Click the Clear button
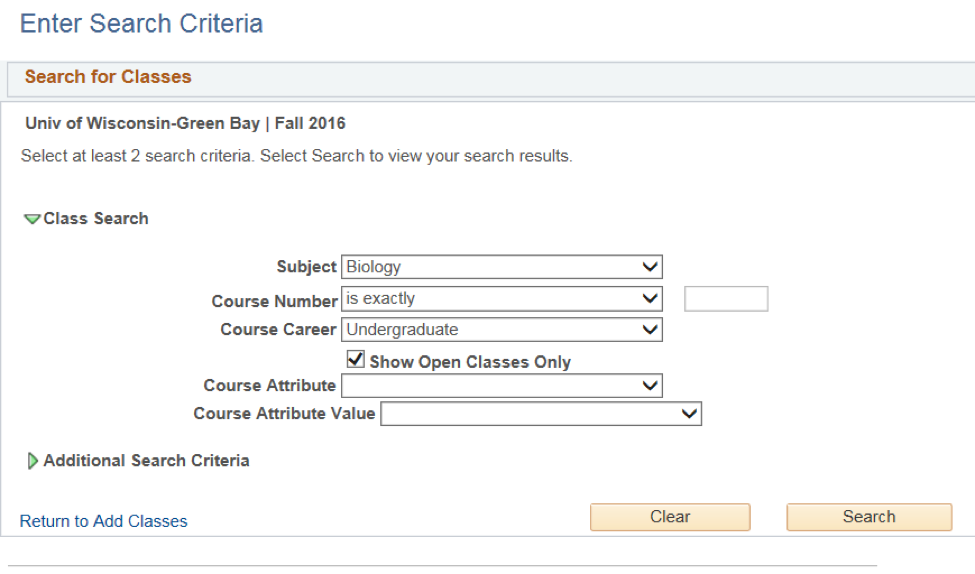 click(670, 517)
